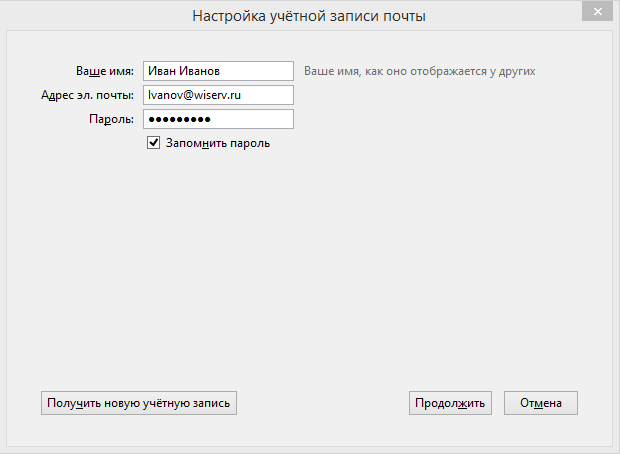This screenshot has width=620, height=454.
Task: Focus the Ваше имя input field
Action: [x=218, y=71]
